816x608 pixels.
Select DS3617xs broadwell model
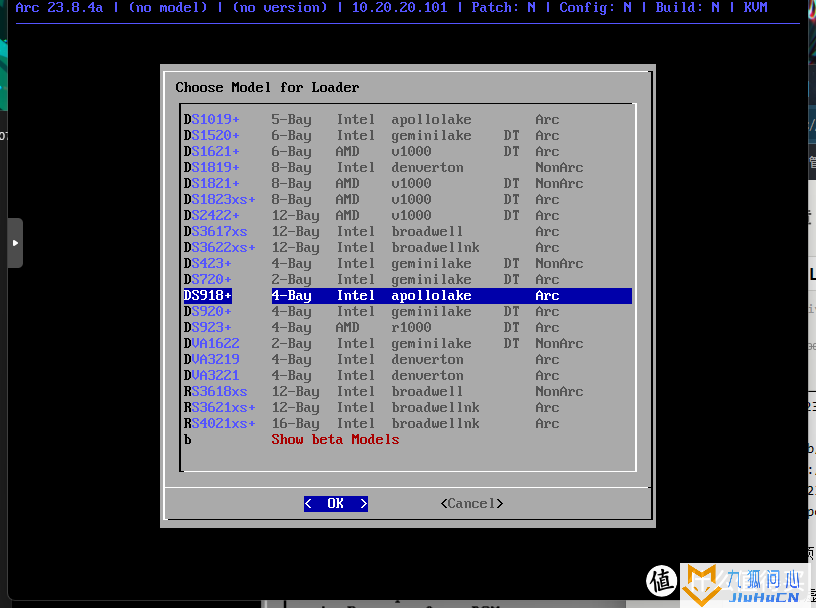[x=407, y=232]
